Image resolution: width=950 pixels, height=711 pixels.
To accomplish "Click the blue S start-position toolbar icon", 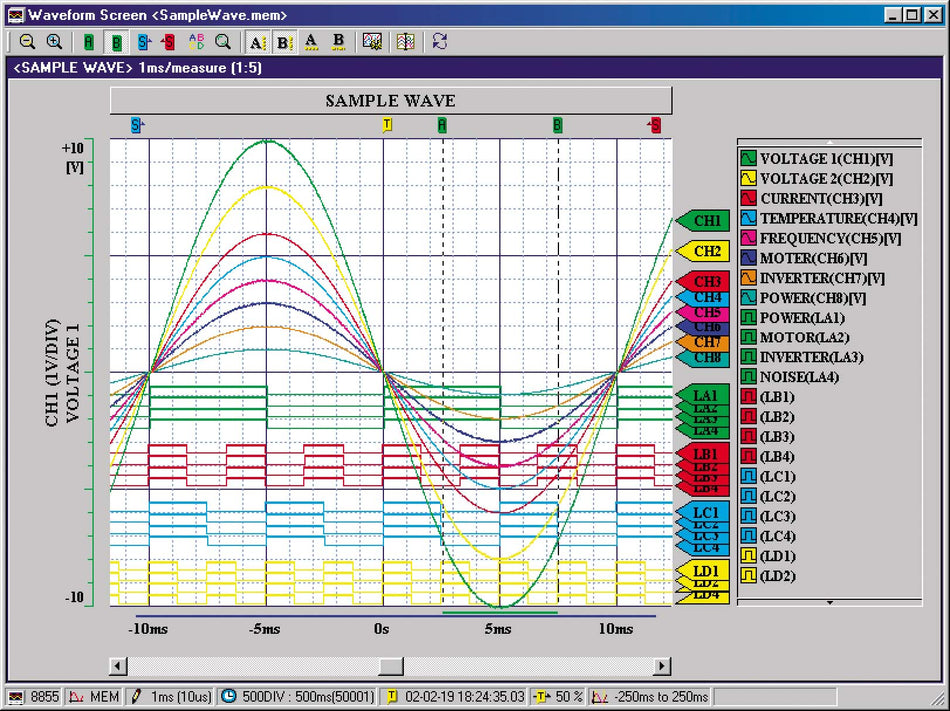I will [x=144, y=42].
